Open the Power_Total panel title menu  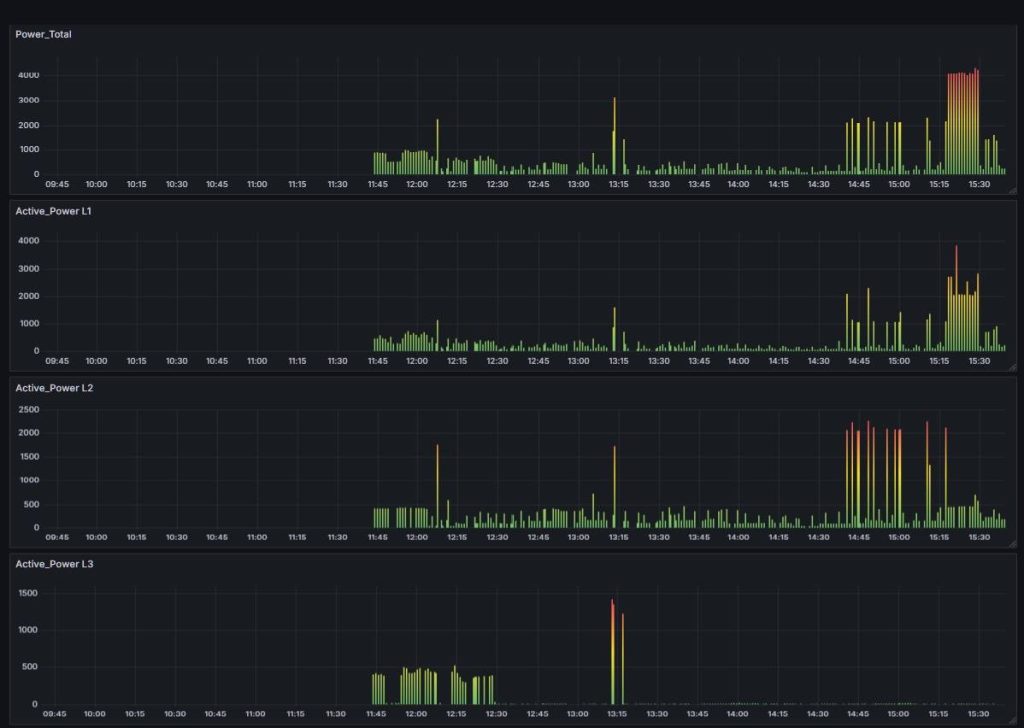point(43,34)
